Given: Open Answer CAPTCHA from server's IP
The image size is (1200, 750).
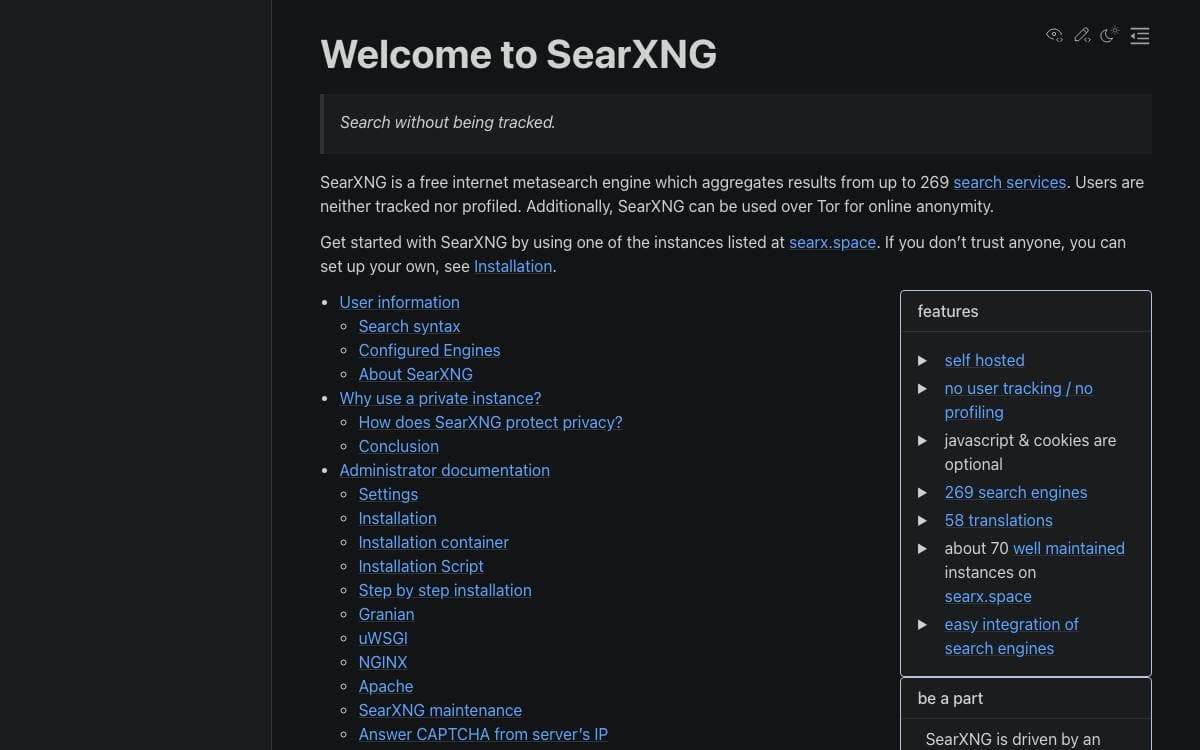Looking at the screenshot, I should tap(483, 734).
